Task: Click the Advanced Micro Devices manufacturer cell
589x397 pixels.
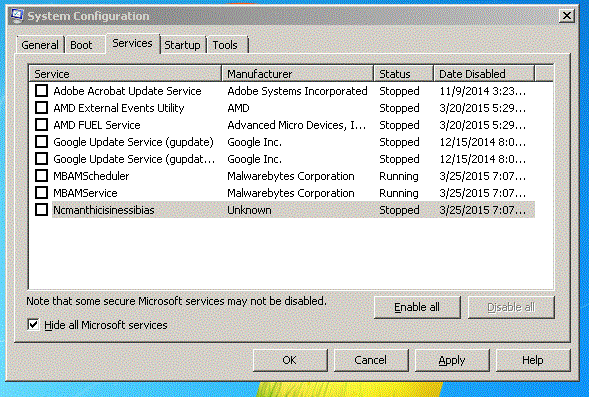Action: [296, 125]
